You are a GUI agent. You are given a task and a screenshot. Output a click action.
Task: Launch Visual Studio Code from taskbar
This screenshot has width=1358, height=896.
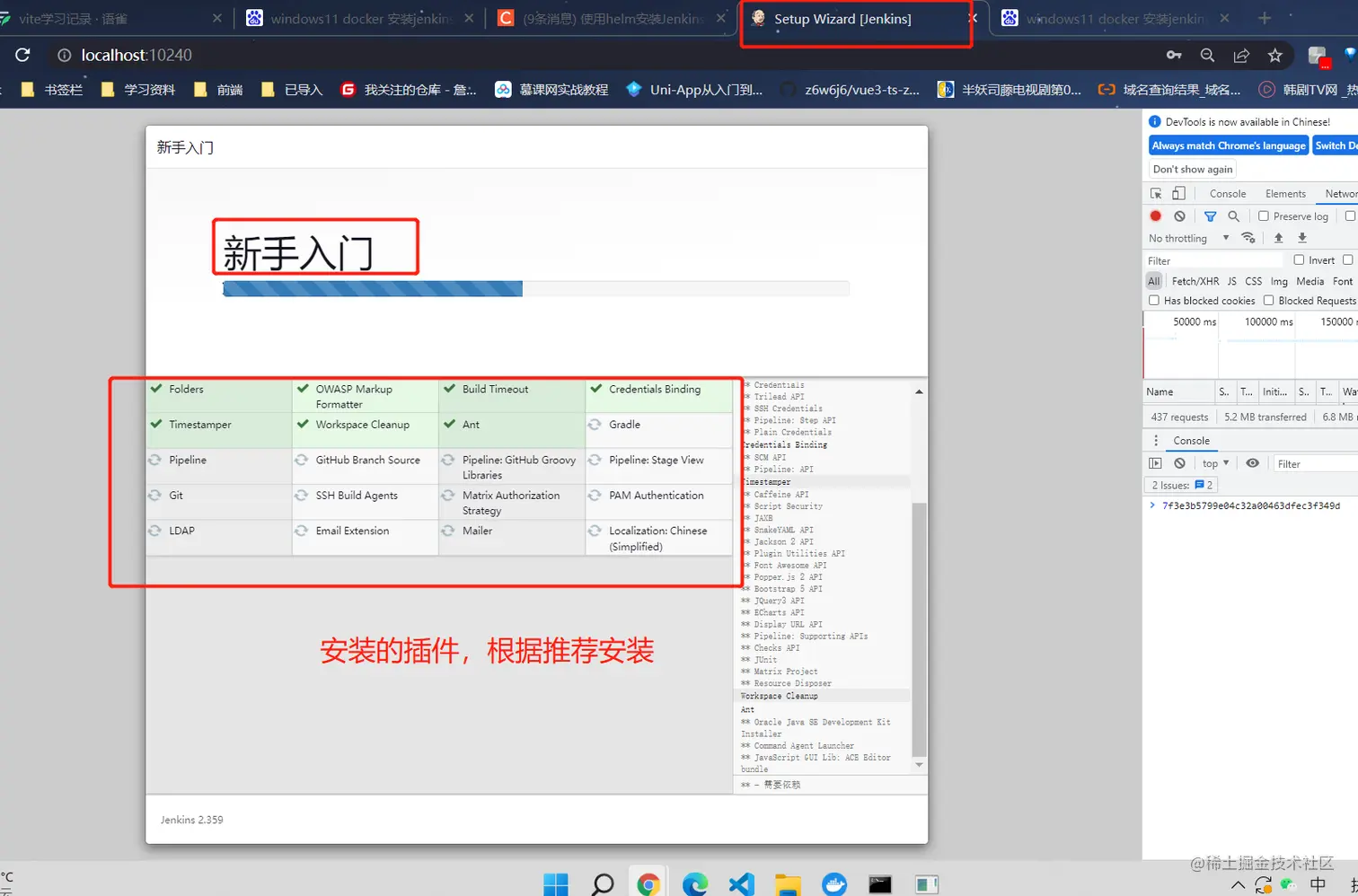click(x=741, y=884)
